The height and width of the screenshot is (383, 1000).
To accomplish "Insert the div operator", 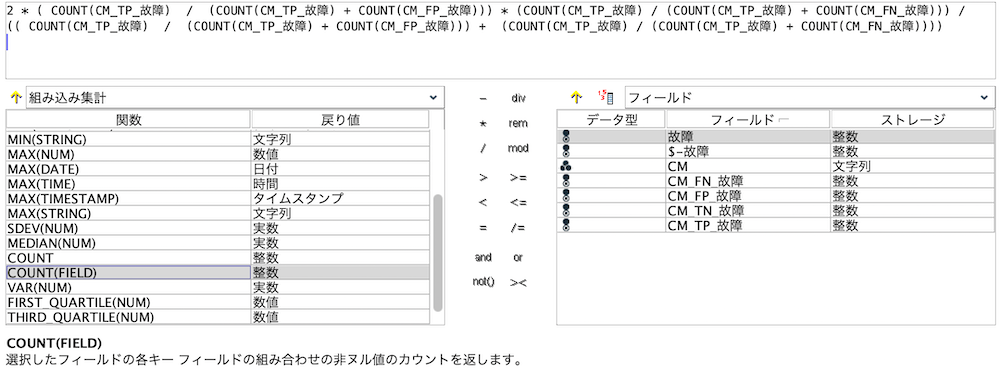I will tap(518, 99).
